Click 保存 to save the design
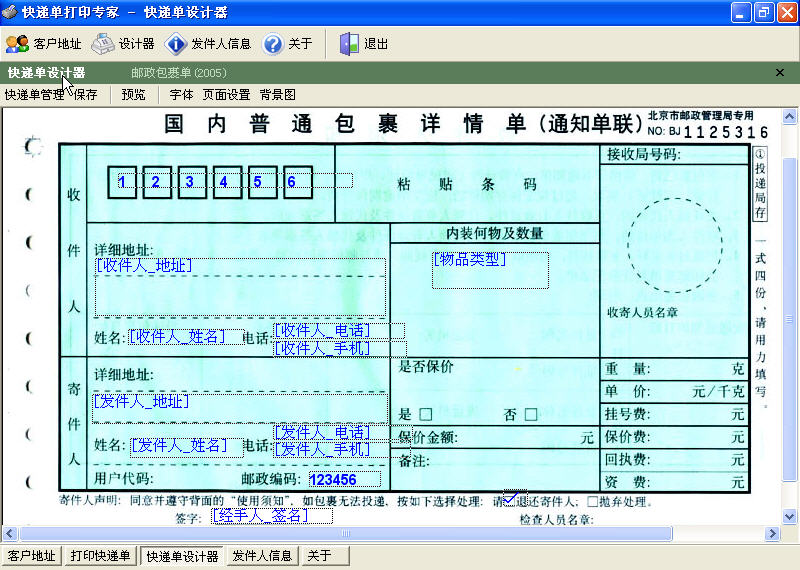 point(85,95)
